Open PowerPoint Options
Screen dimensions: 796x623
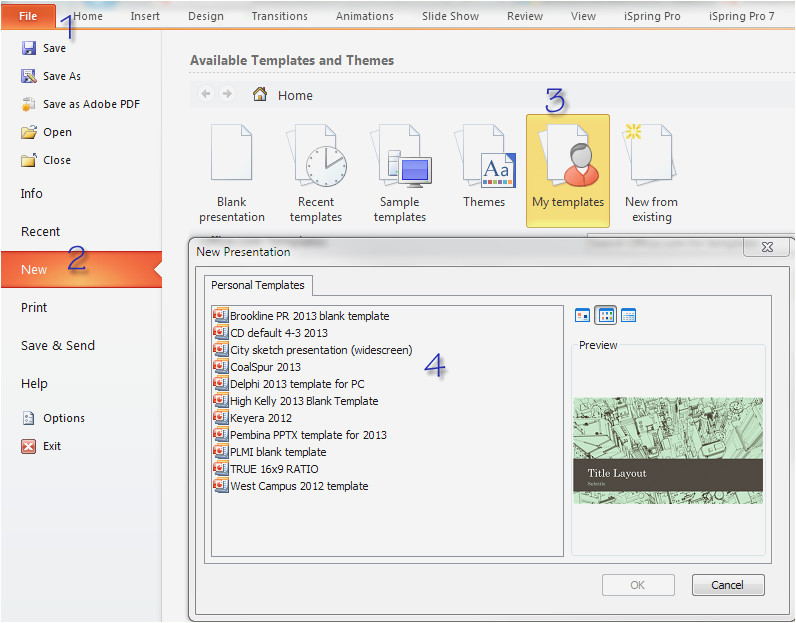[64, 418]
